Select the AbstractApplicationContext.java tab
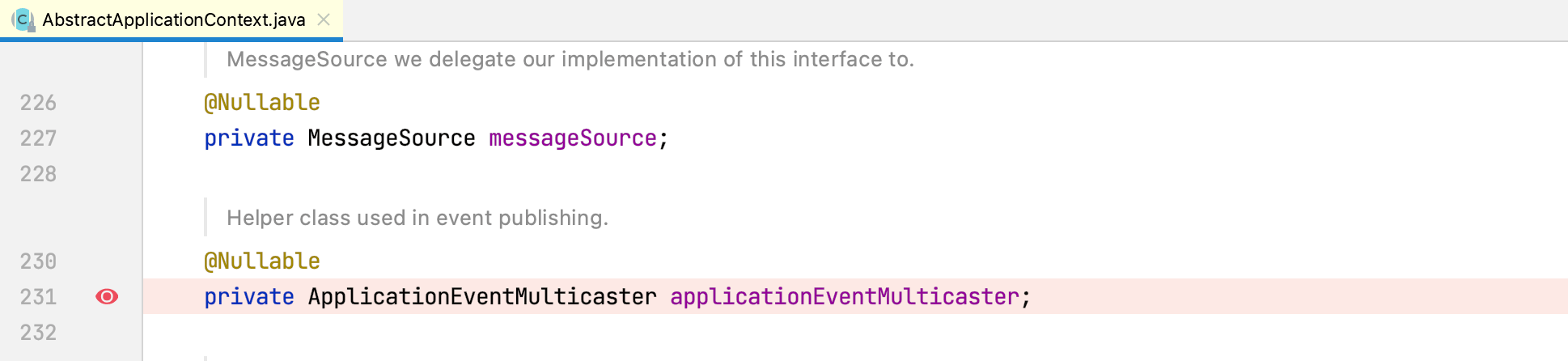 click(x=172, y=19)
